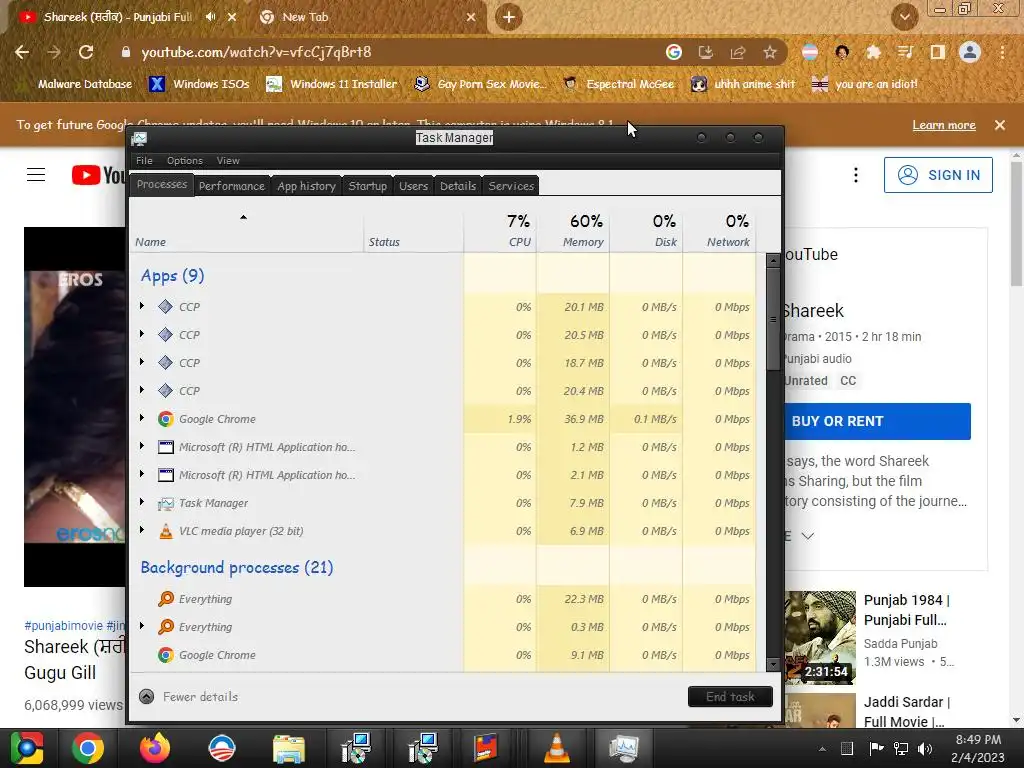Click Jaddi Sardar video title
This screenshot has height=768, width=1024.
(906, 712)
